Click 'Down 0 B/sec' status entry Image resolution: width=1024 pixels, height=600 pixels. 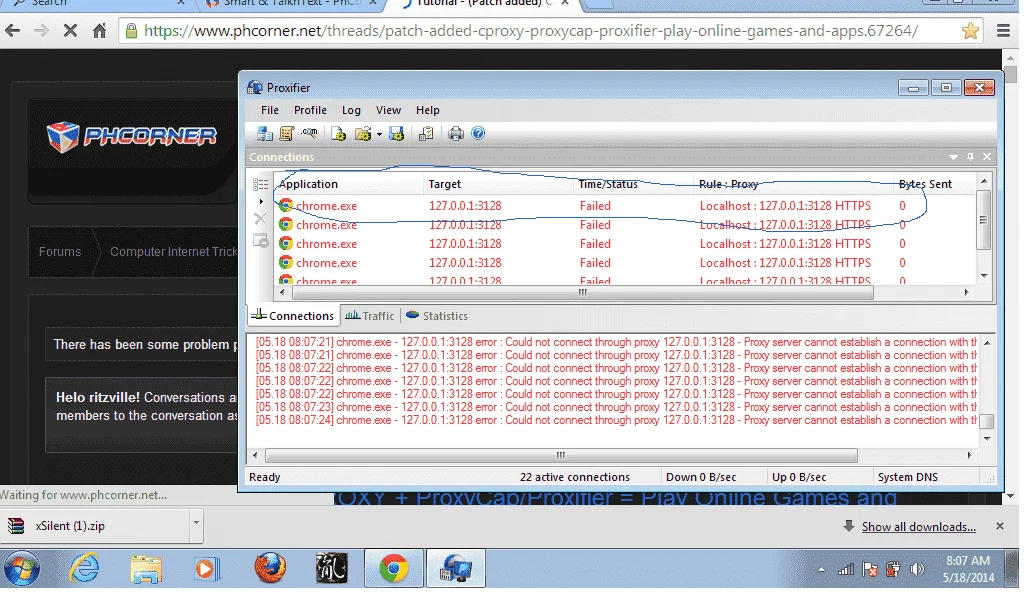tap(702, 478)
